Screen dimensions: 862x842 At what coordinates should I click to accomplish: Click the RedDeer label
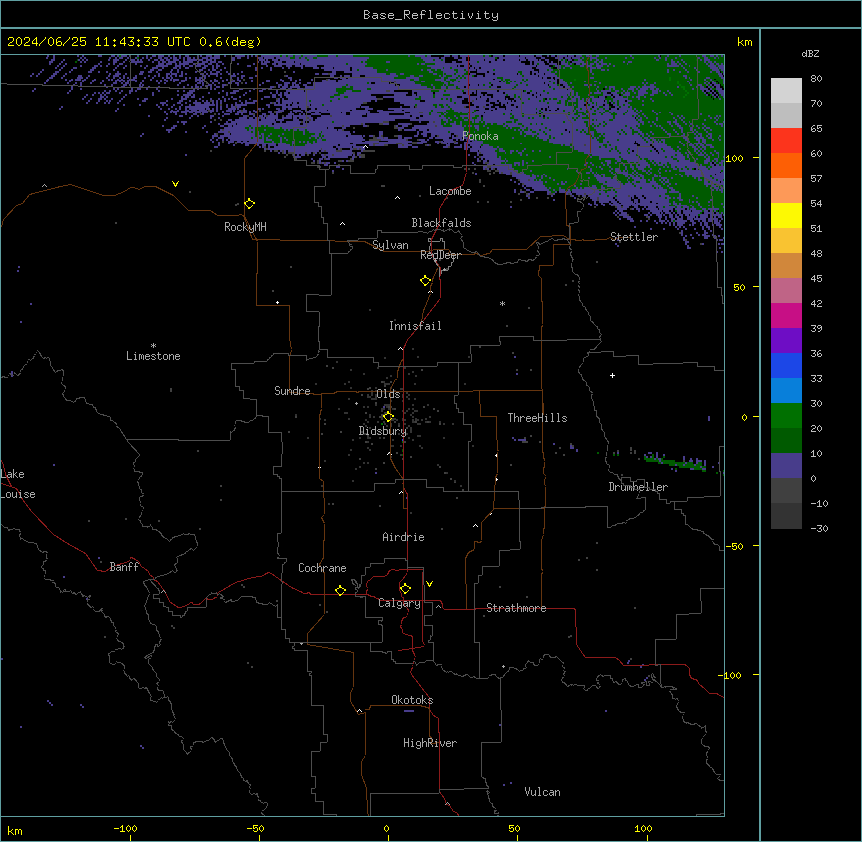pos(440,255)
